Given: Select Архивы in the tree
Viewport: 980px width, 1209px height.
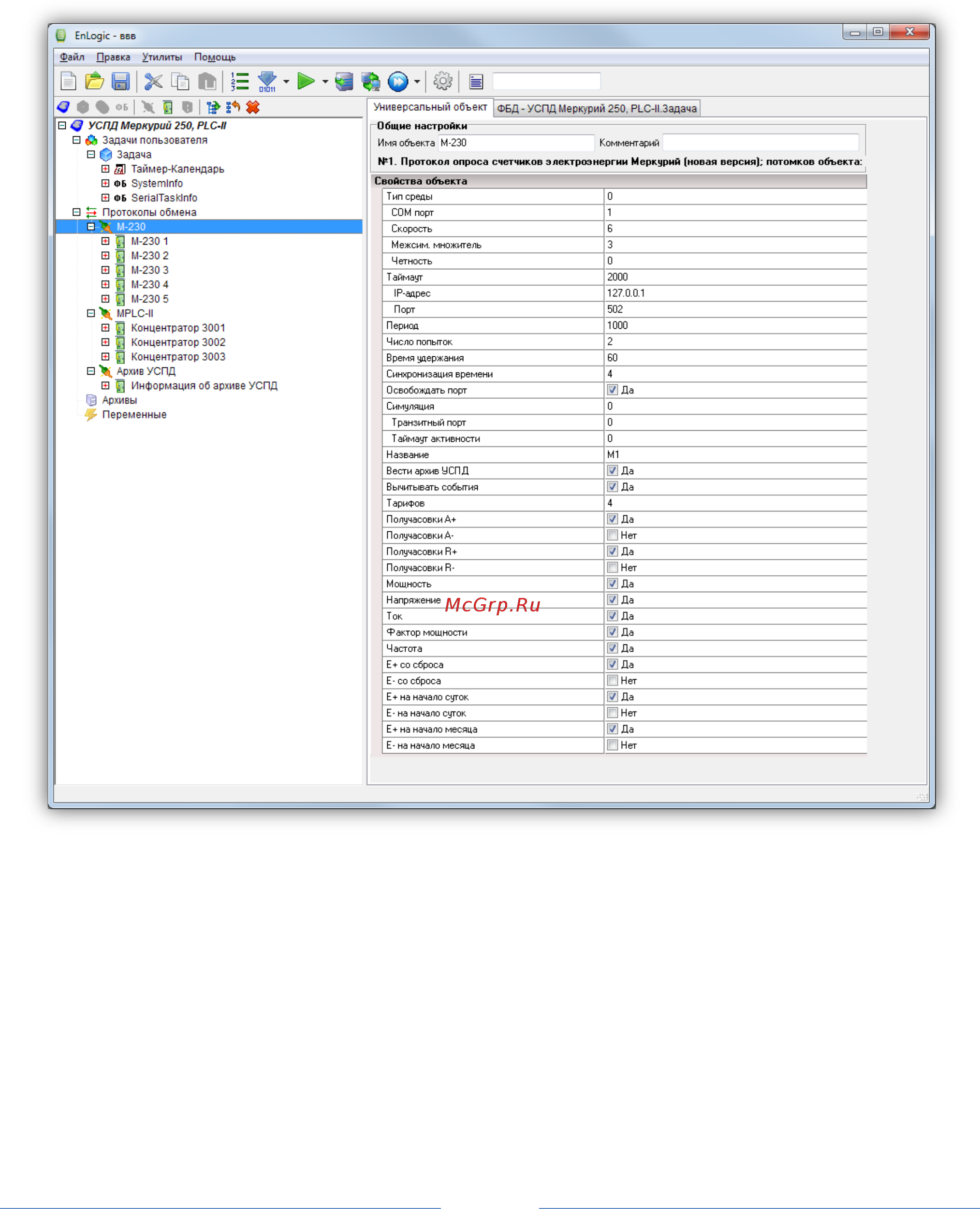Looking at the screenshot, I should 119,400.
